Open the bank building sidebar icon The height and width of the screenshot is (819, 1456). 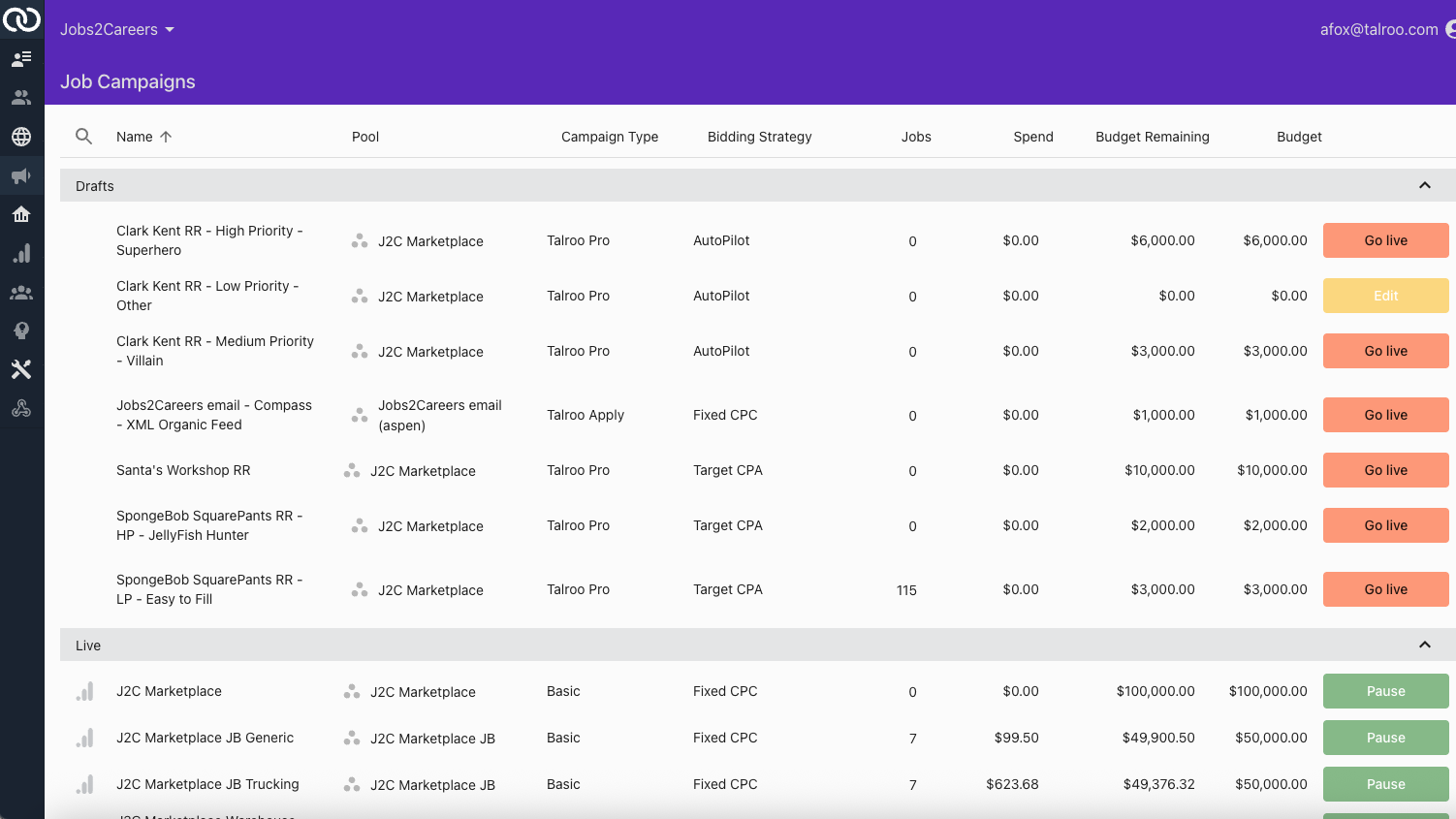(x=21, y=214)
